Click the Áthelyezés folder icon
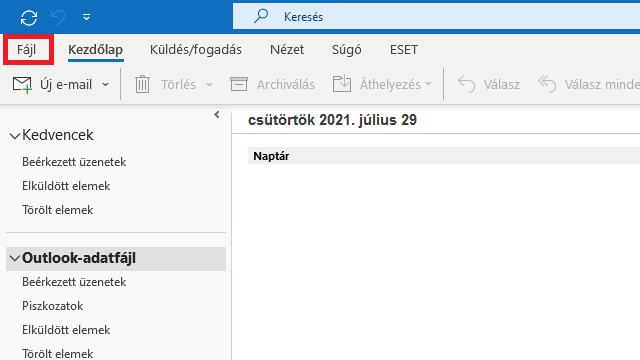 pyautogui.click(x=342, y=84)
